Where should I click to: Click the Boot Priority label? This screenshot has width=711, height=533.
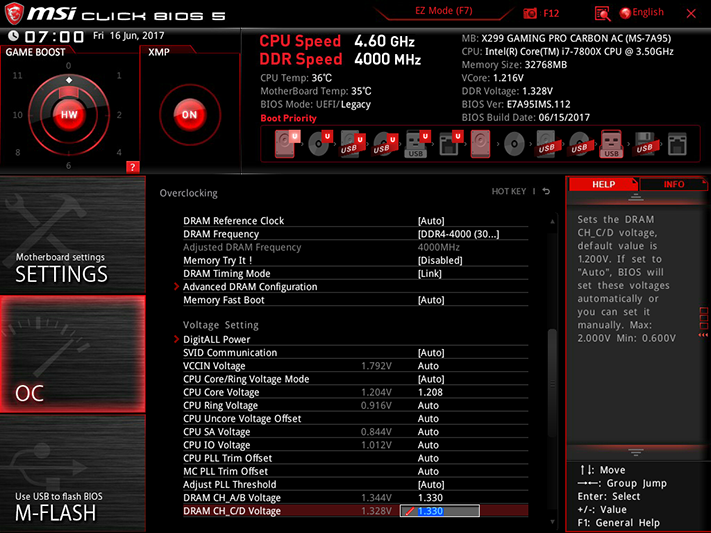pos(288,118)
